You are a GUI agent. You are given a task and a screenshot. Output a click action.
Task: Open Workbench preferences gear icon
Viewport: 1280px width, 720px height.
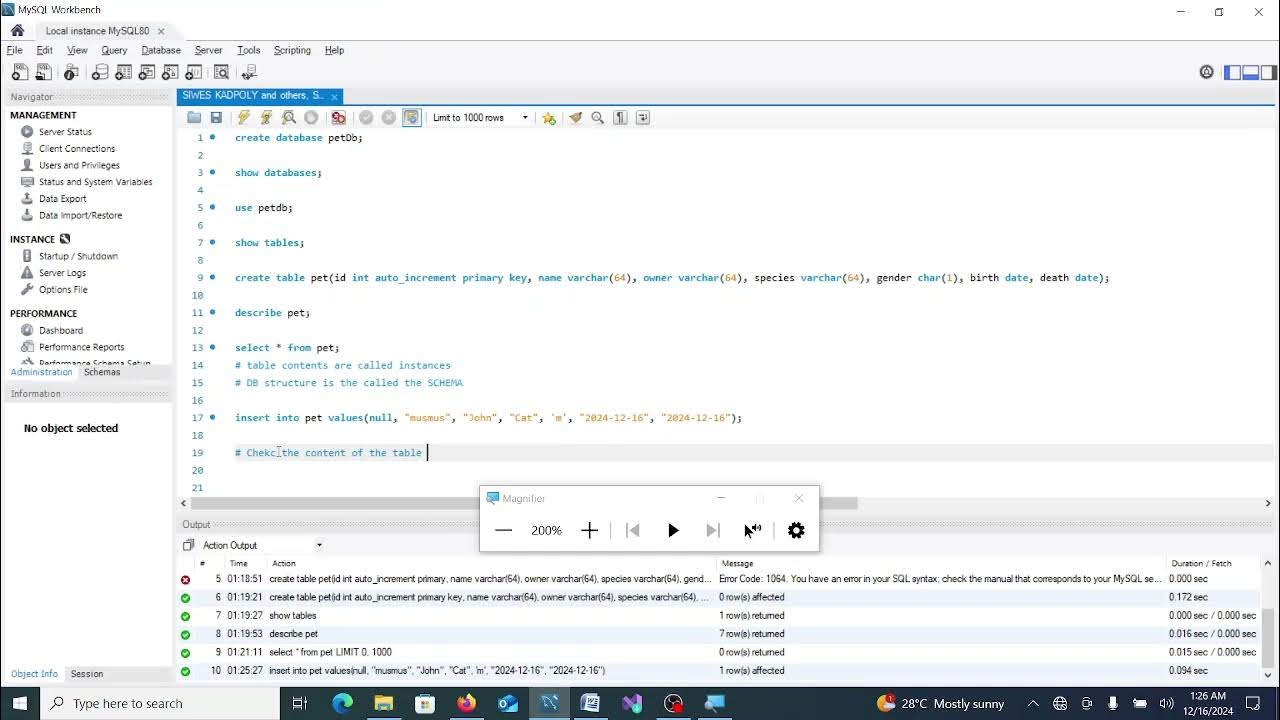tap(1207, 72)
